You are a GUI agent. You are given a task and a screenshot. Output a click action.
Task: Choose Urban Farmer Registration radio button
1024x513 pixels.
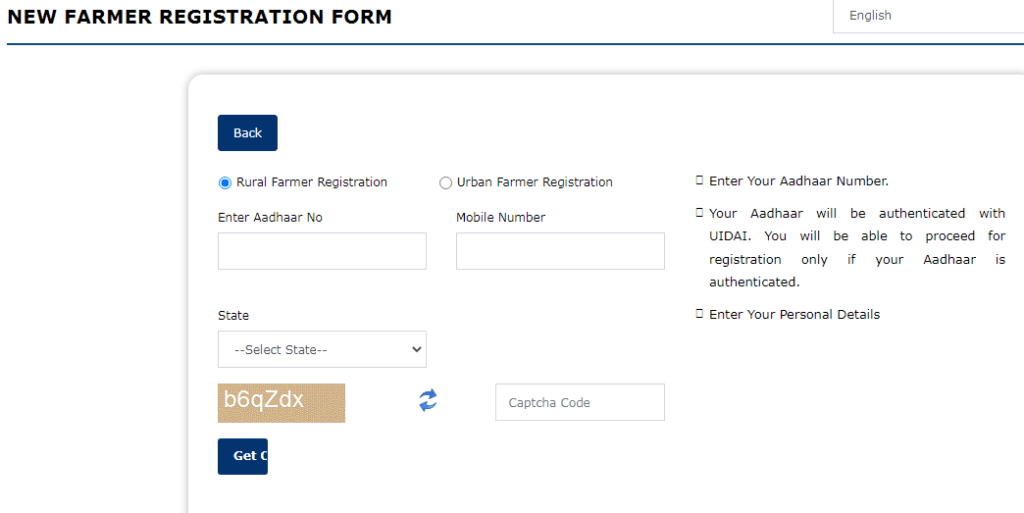tap(445, 183)
